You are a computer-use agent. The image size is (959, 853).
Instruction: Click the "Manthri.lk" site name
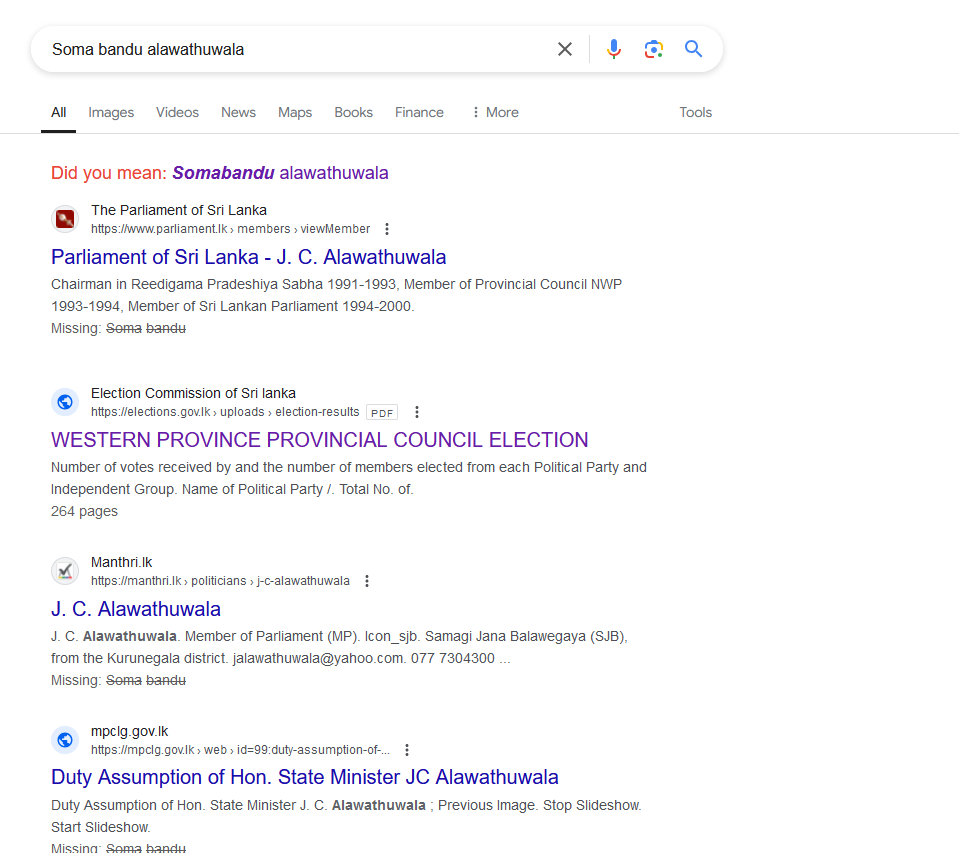coord(122,563)
